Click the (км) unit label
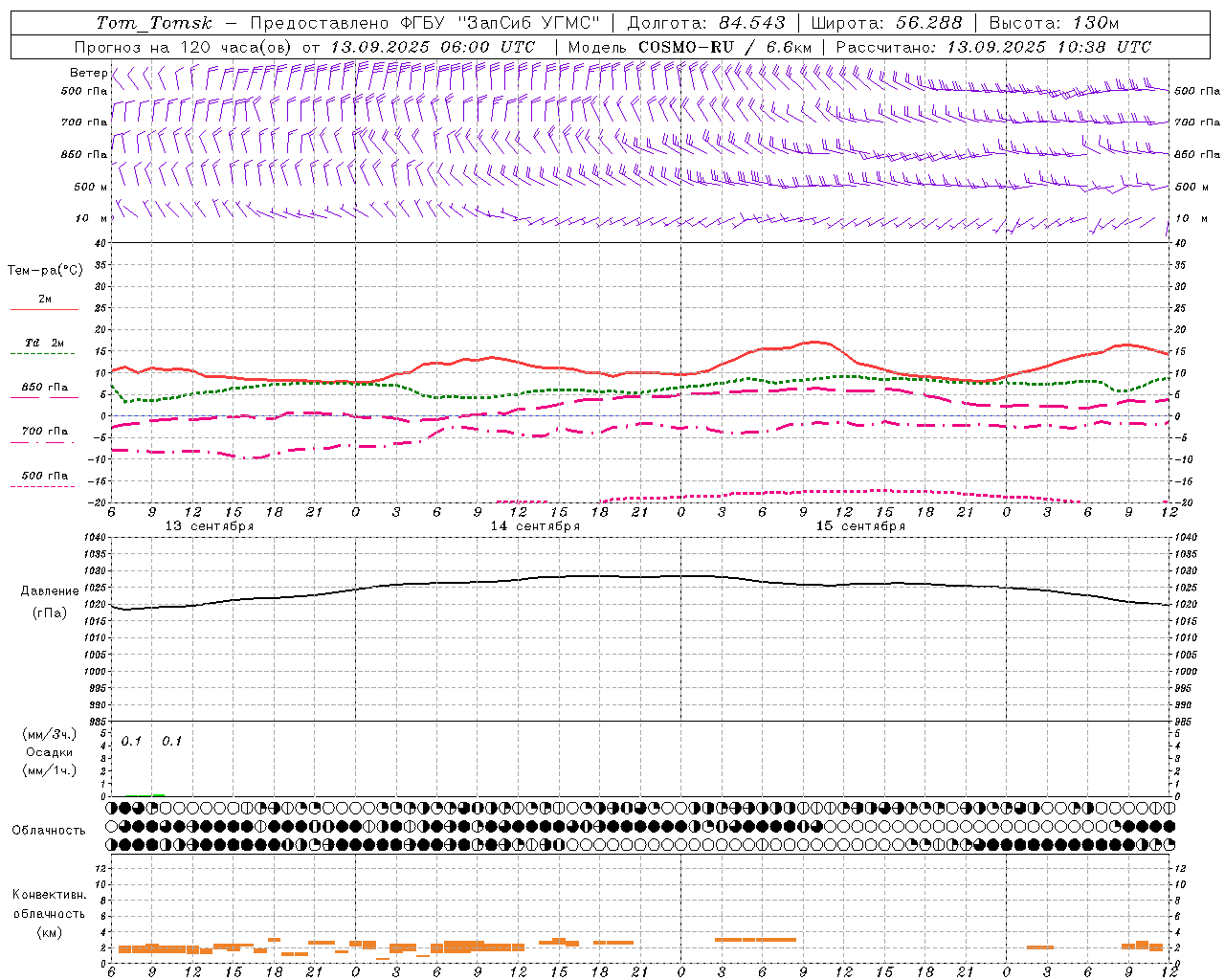 [x=49, y=932]
